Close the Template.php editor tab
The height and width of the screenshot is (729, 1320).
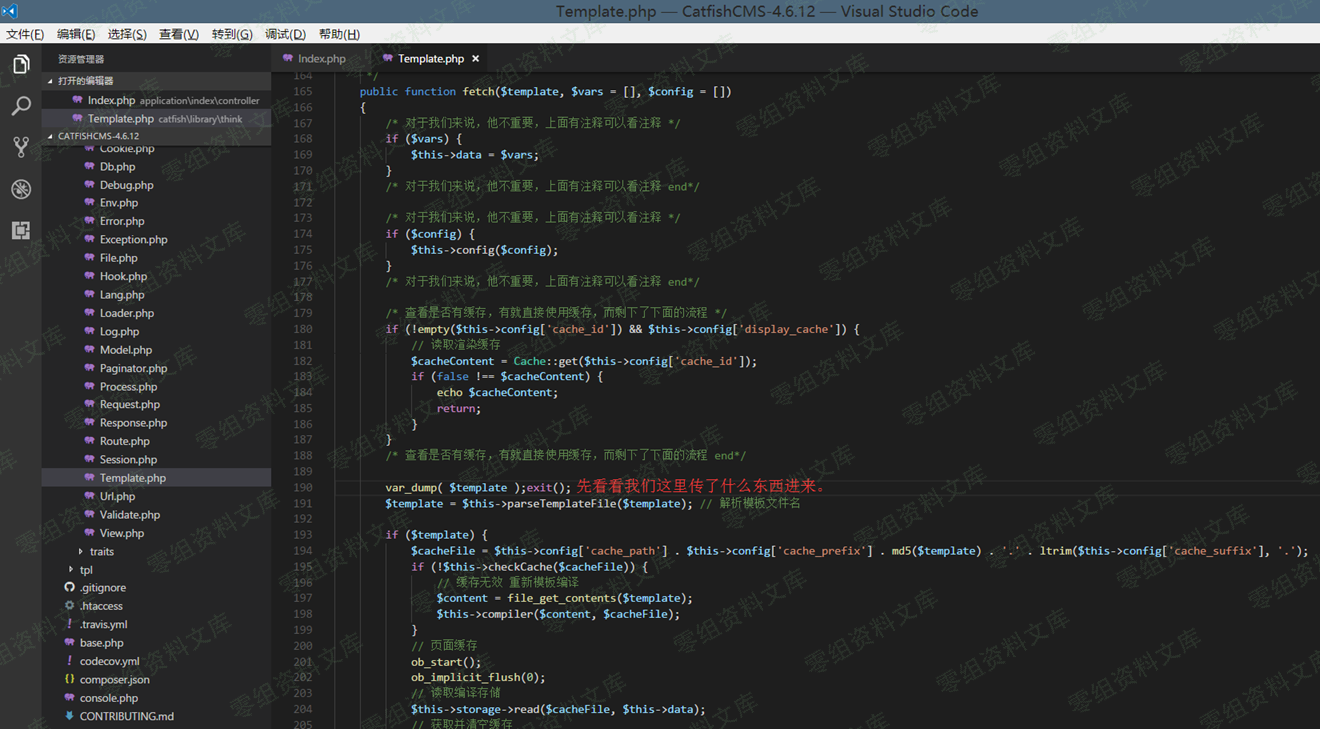[x=476, y=59]
